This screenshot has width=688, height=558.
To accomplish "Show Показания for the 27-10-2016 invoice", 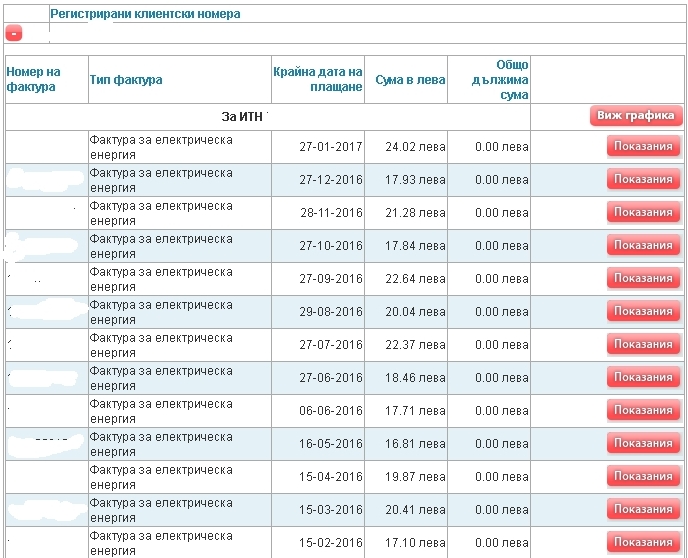I will 643,245.
